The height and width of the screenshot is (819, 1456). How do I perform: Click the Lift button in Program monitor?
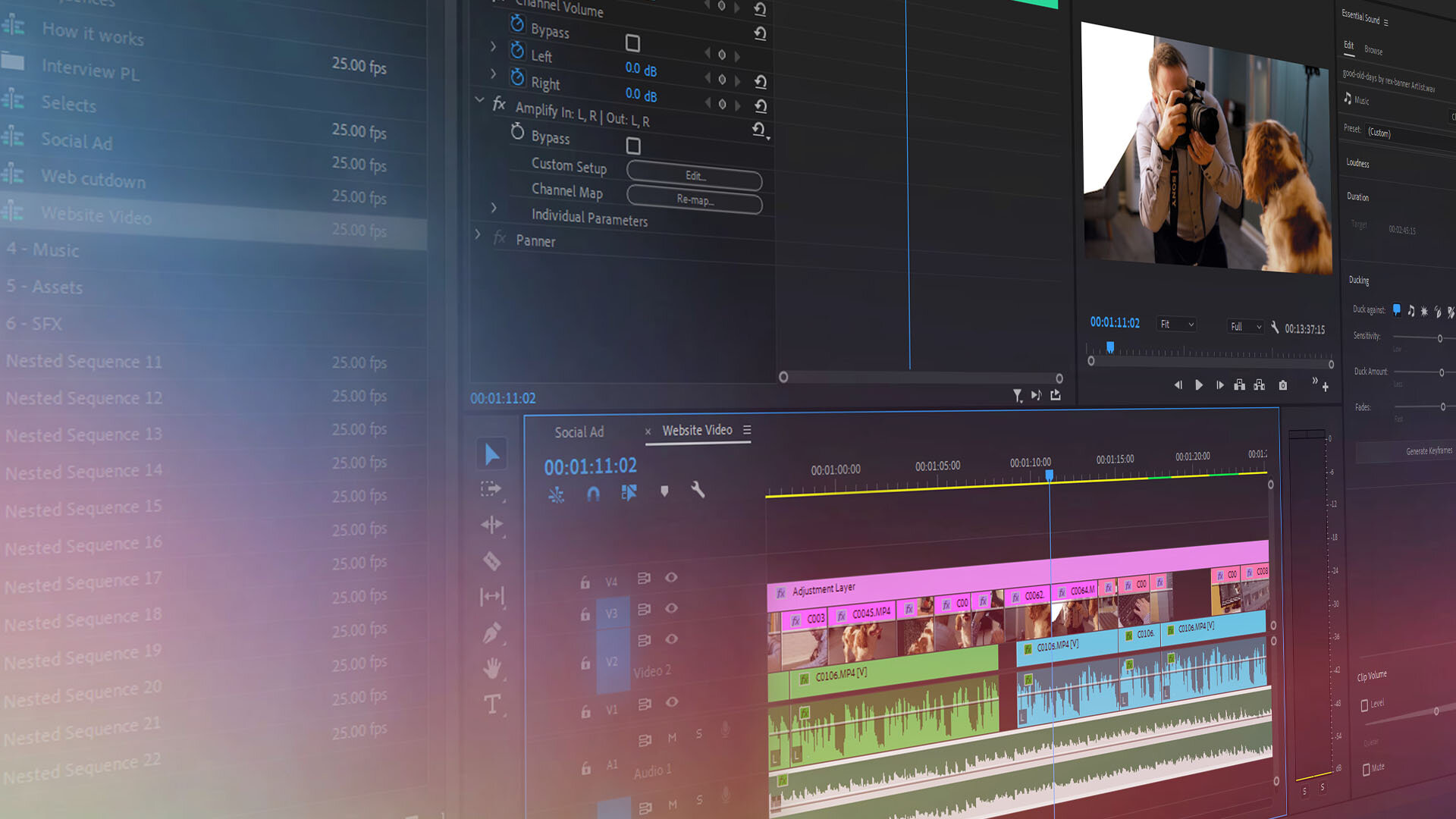click(x=1239, y=385)
